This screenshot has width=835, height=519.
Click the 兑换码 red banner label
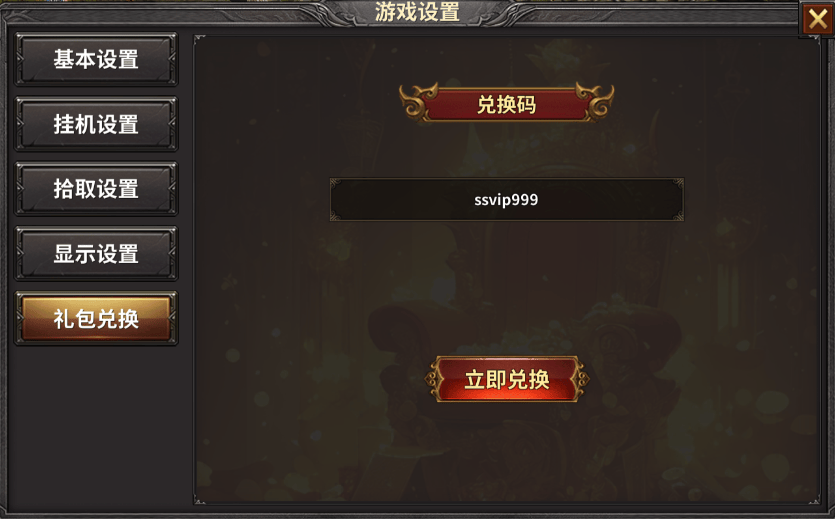pyautogui.click(x=506, y=104)
